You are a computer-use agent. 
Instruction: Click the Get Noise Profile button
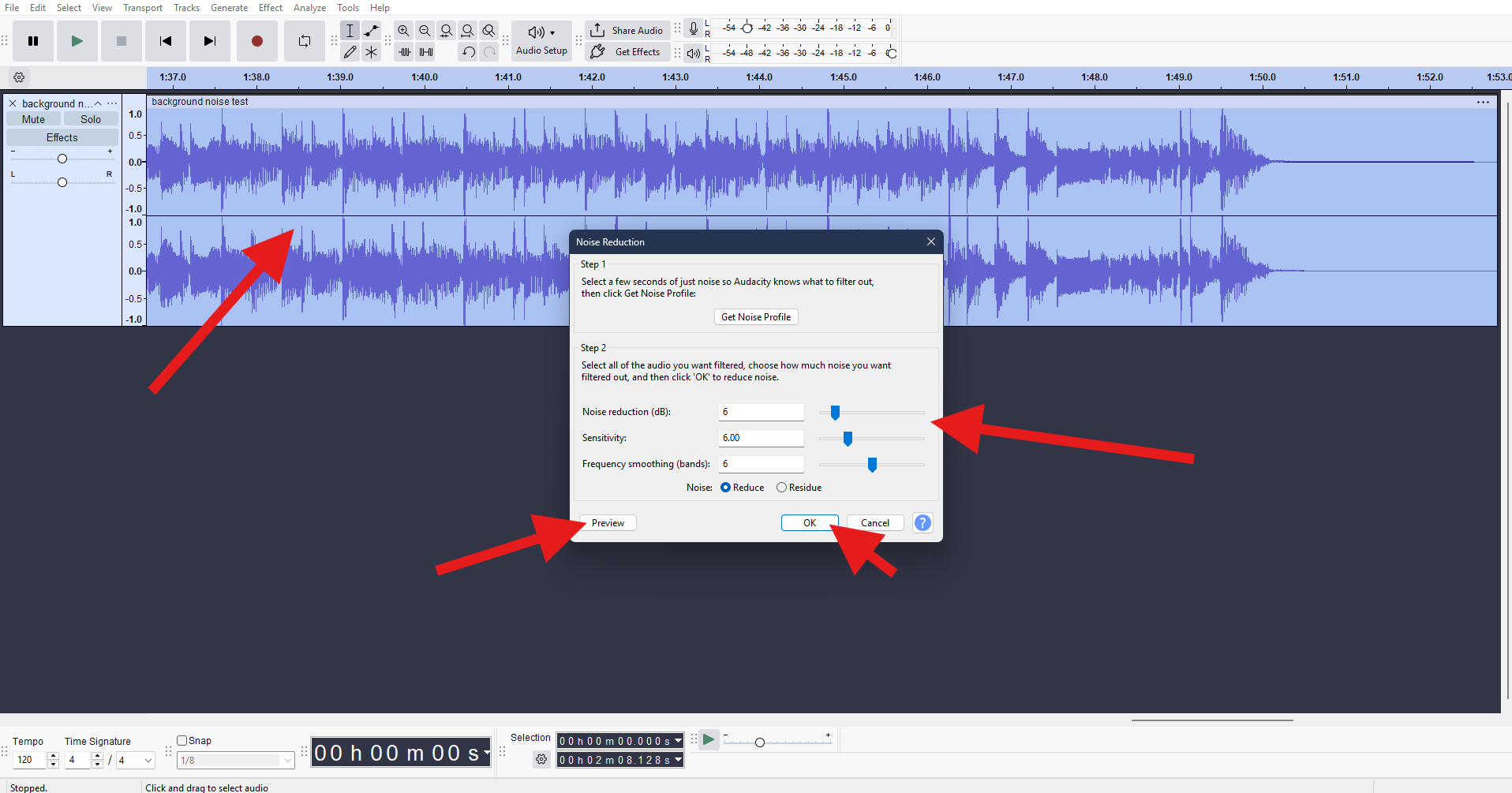click(x=755, y=316)
